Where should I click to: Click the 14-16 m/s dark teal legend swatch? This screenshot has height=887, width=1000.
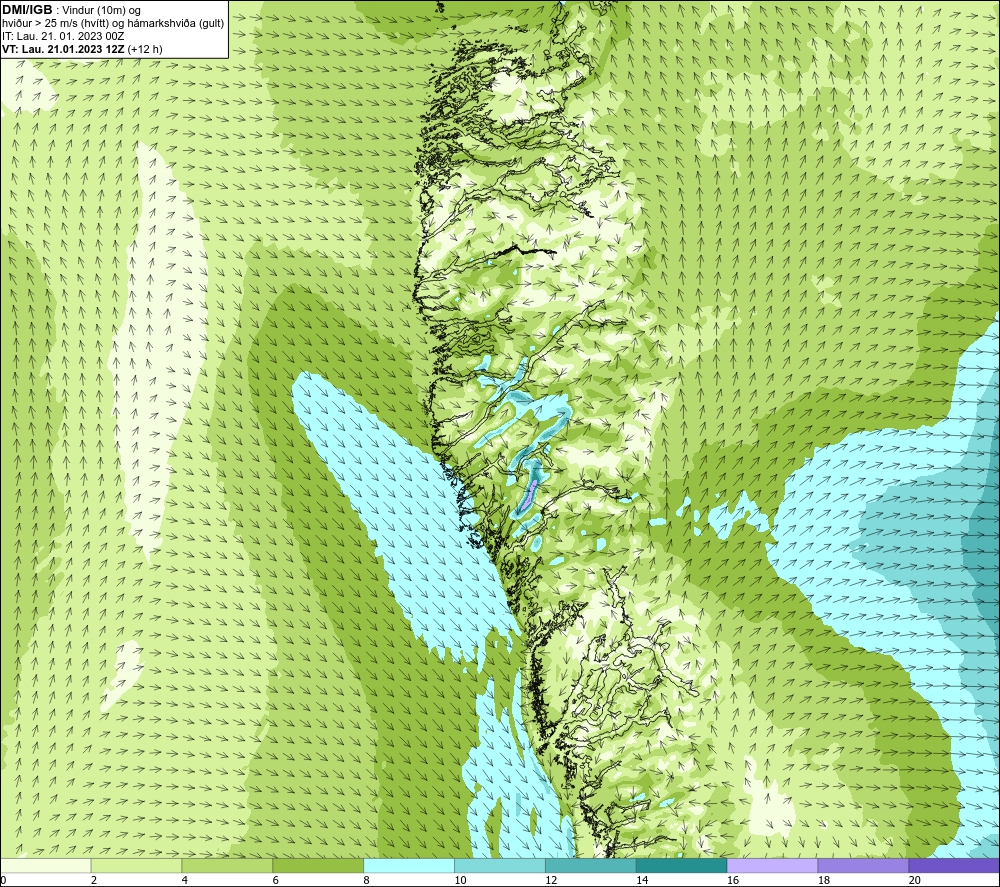[x=682, y=865]
